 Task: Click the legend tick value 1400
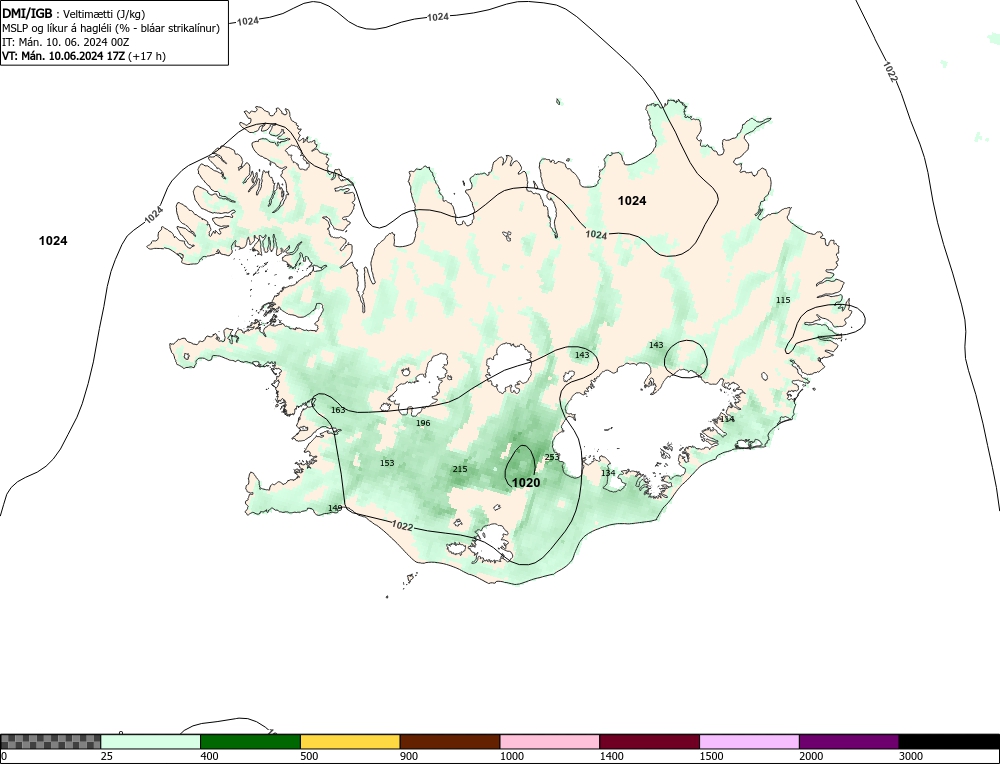click(x=612, y=756)
